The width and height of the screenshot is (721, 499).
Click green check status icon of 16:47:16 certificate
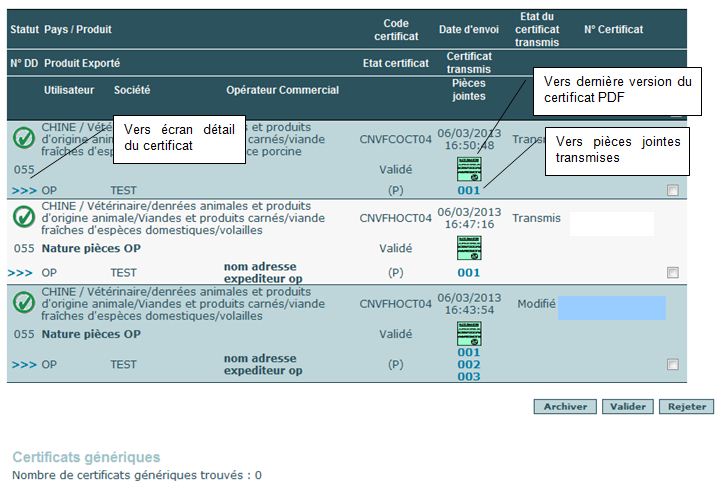[24, 217]
